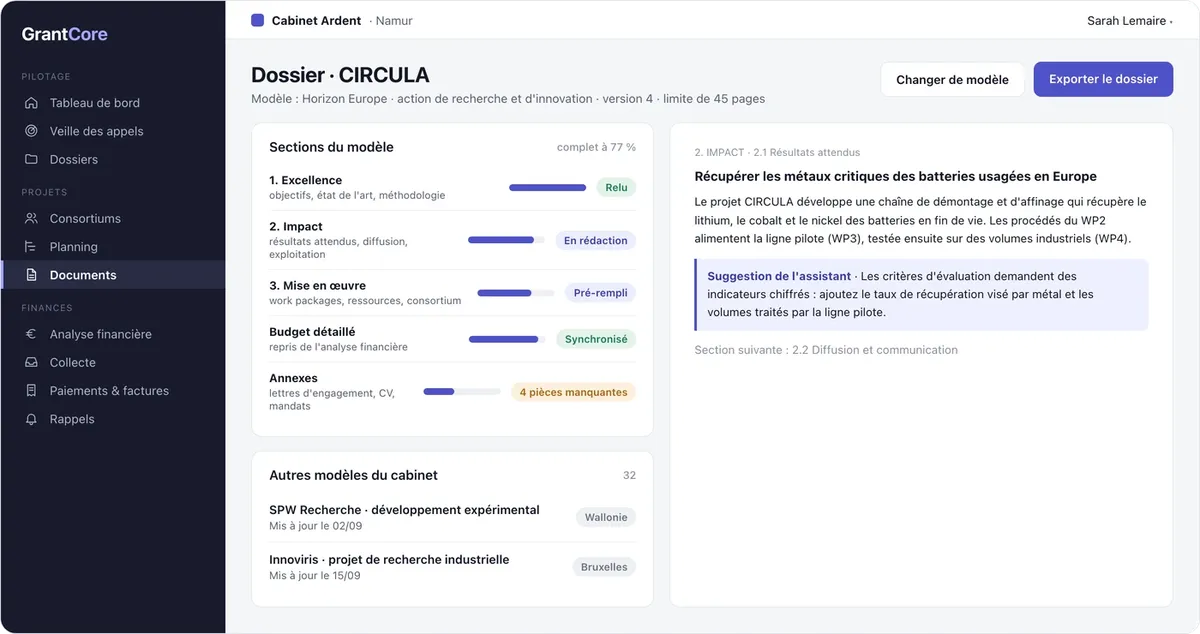The height and width of the screenshot is (634, 1200).
Task: Click the Mise en œuvre progress bar
Action: [515, 293]
